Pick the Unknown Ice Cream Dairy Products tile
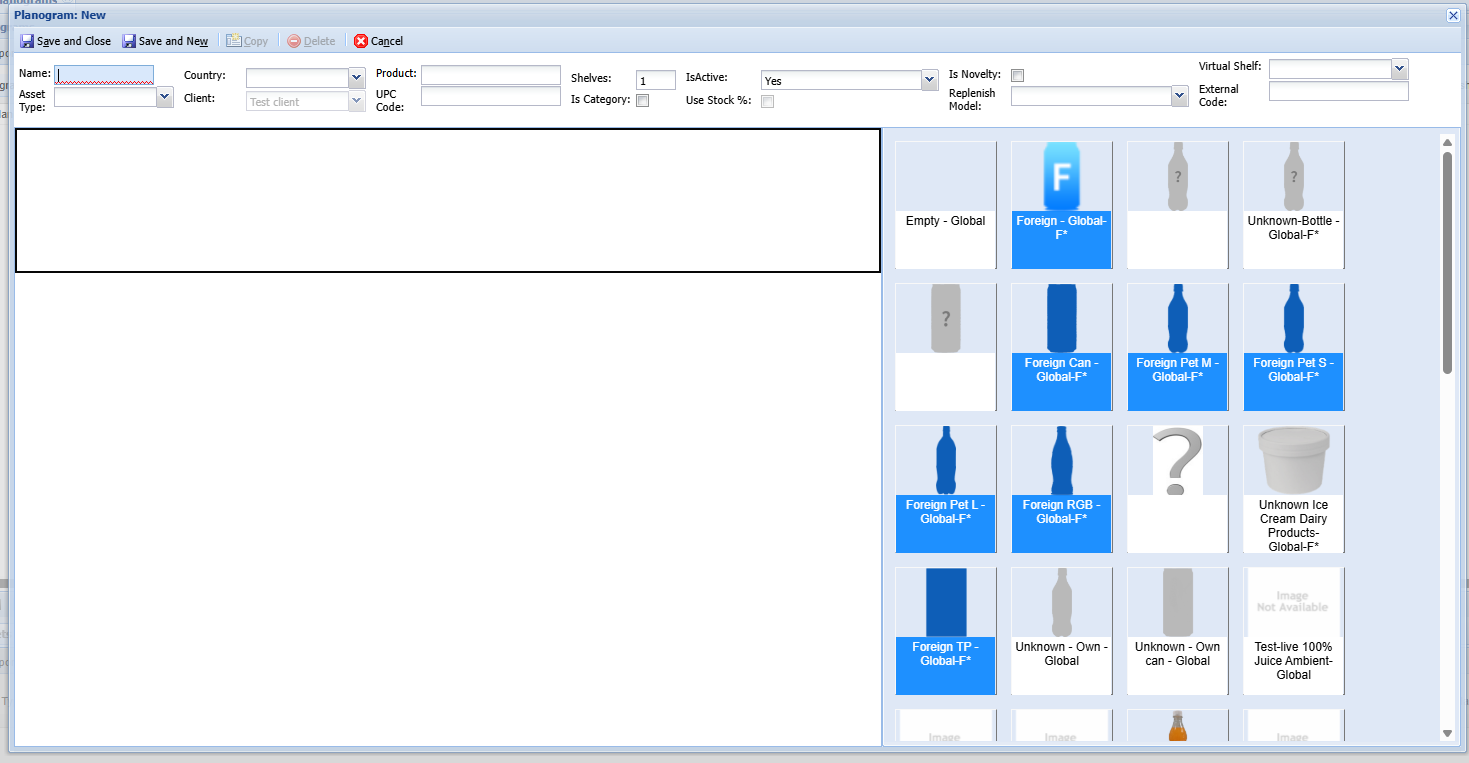 [1293, 489]
